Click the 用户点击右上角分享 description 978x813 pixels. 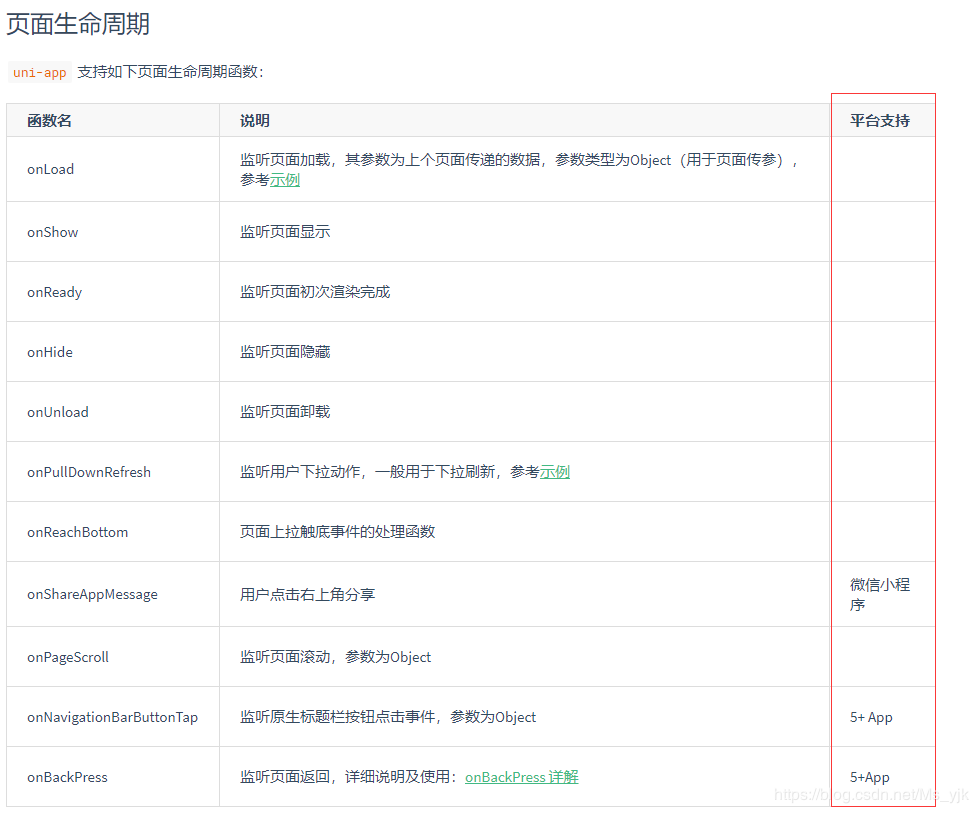pos(307,594)
